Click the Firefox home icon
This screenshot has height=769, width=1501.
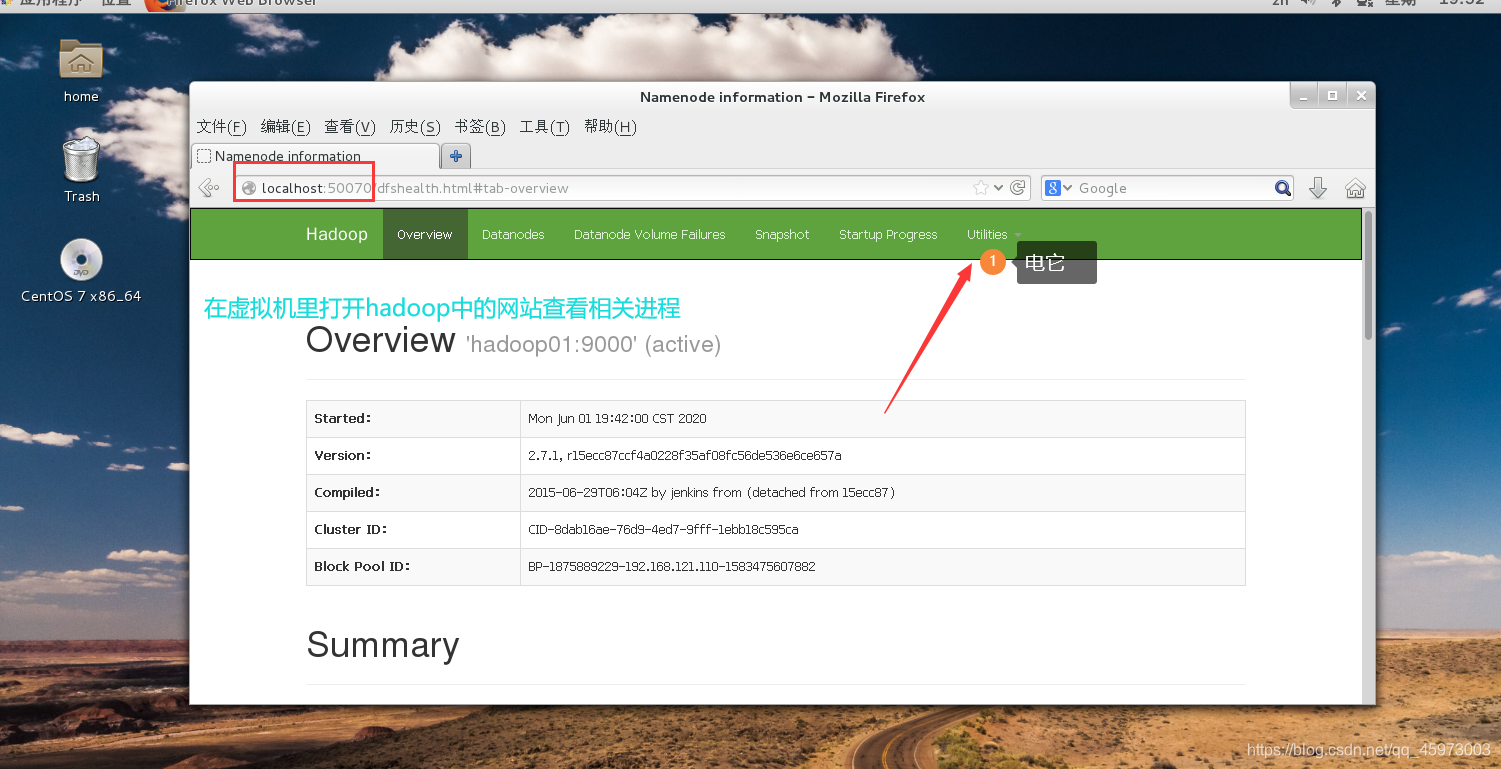pyautogui.click(x=1355, y=187)
